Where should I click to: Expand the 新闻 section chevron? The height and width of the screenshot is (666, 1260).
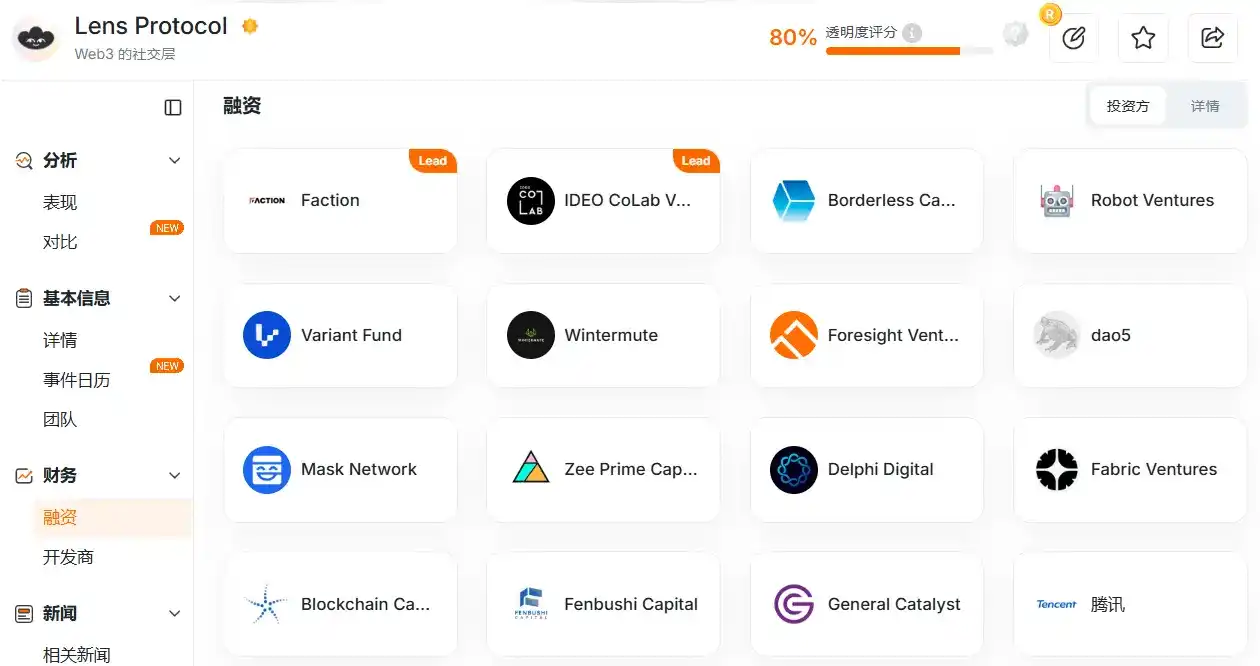(174, 613)
